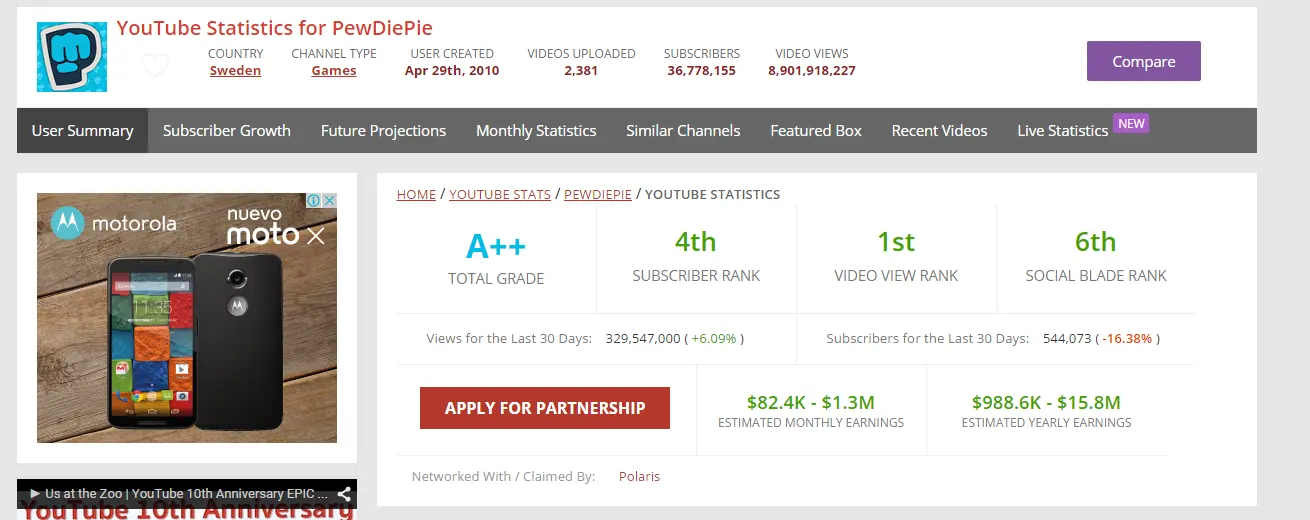Switch to Subscriber Growth tab
1310x520 pixels.
point(227,131)
